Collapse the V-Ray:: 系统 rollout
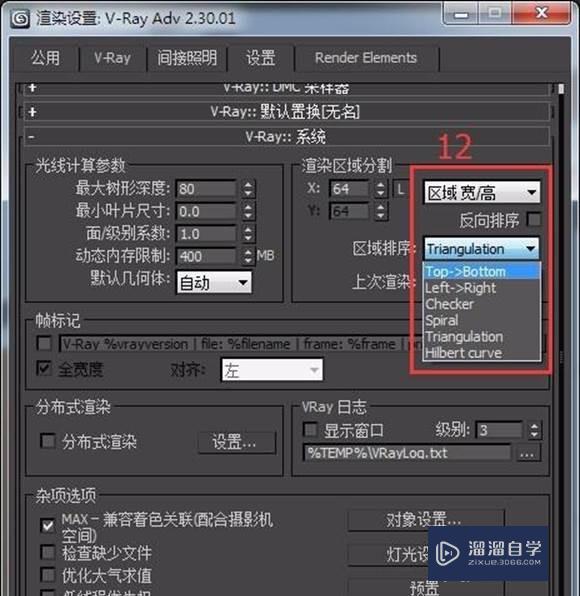 (x=286, y=136)
